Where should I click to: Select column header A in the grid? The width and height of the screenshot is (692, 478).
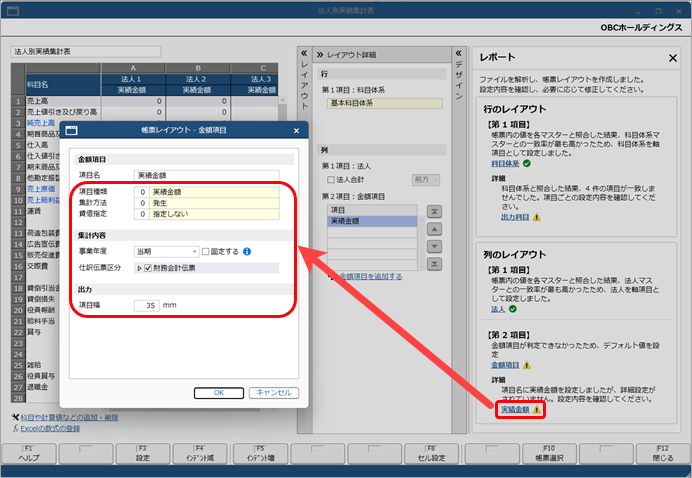(133, 68)
